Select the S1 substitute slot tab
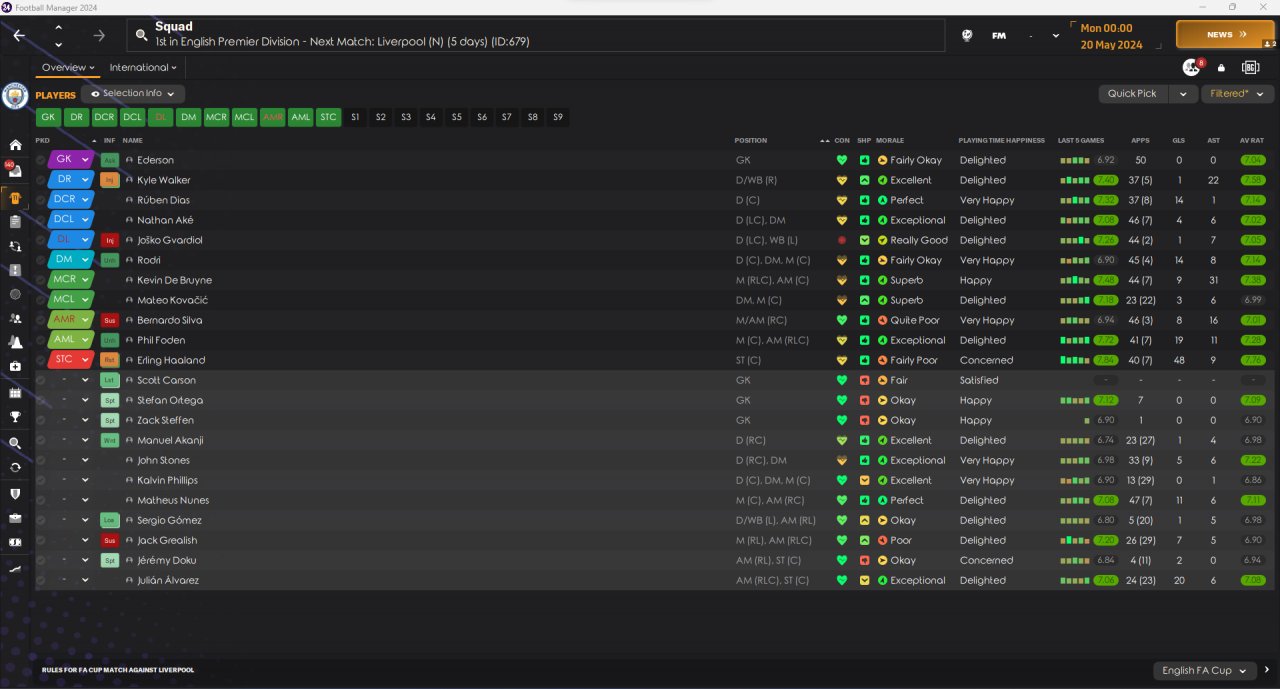The image size is (1280, 689). [354, 117]
